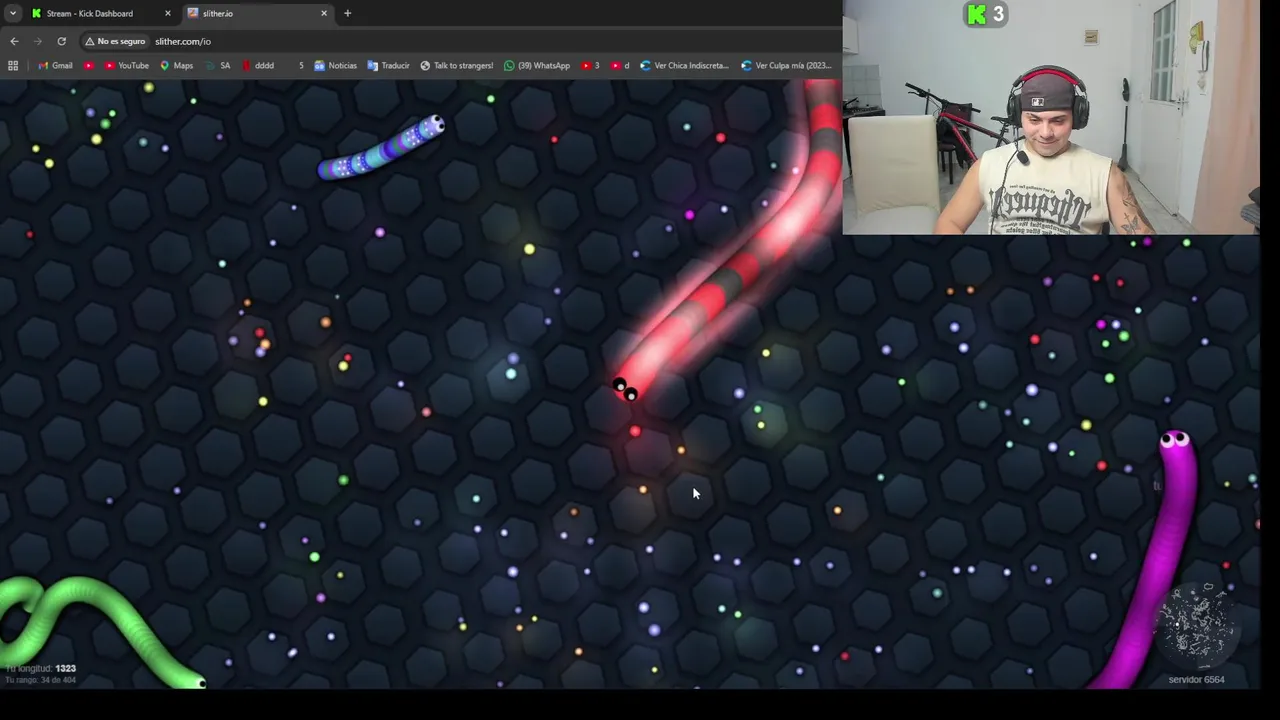
Task: Click the 'servidor 6564' label
Action: click(1196, 679)
